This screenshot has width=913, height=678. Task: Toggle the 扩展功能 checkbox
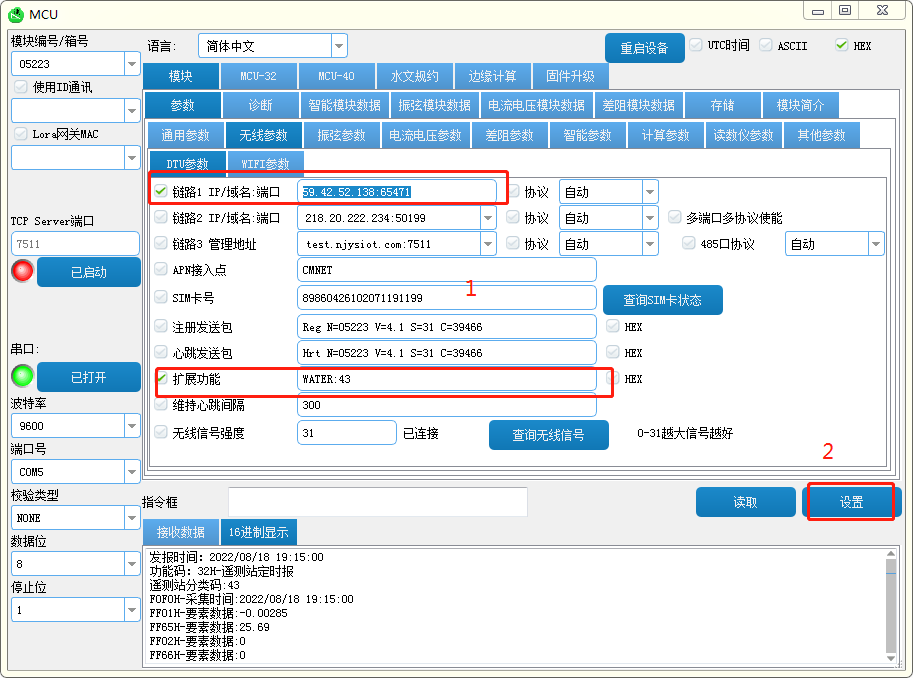click(161, 379)
